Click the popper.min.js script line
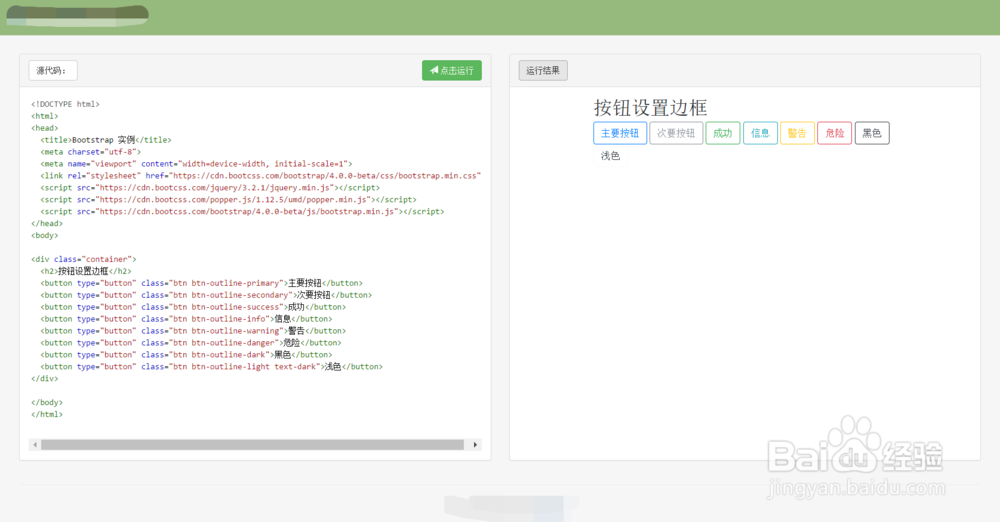1000x522 pixels. point(228,200)
